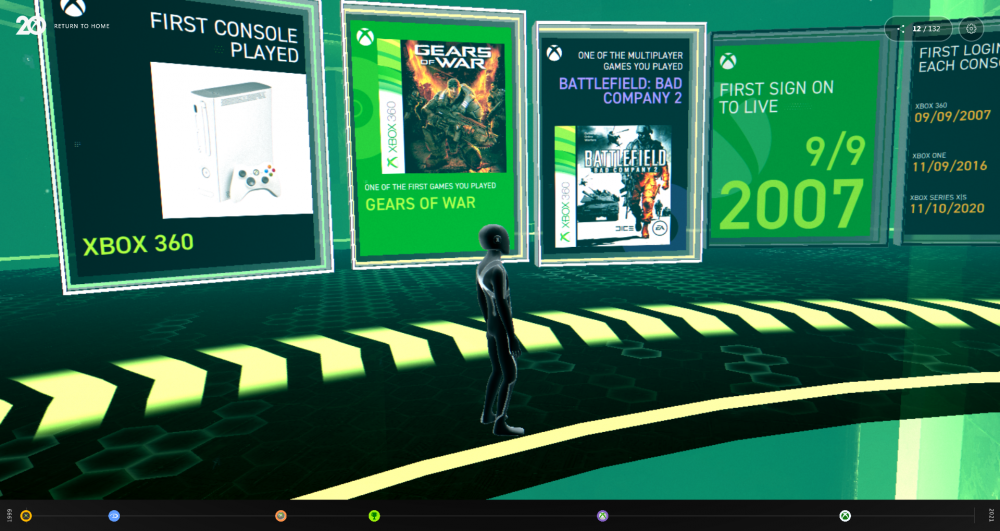This screenshot has width=1000, height=531.
Task: Click the Xbox Series X|S '11/10/2020' date
Action: tap(947, 208)
